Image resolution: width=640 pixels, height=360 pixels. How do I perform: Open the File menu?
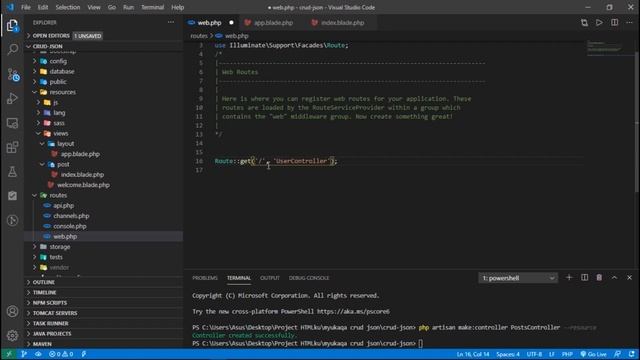click(26, 7)
